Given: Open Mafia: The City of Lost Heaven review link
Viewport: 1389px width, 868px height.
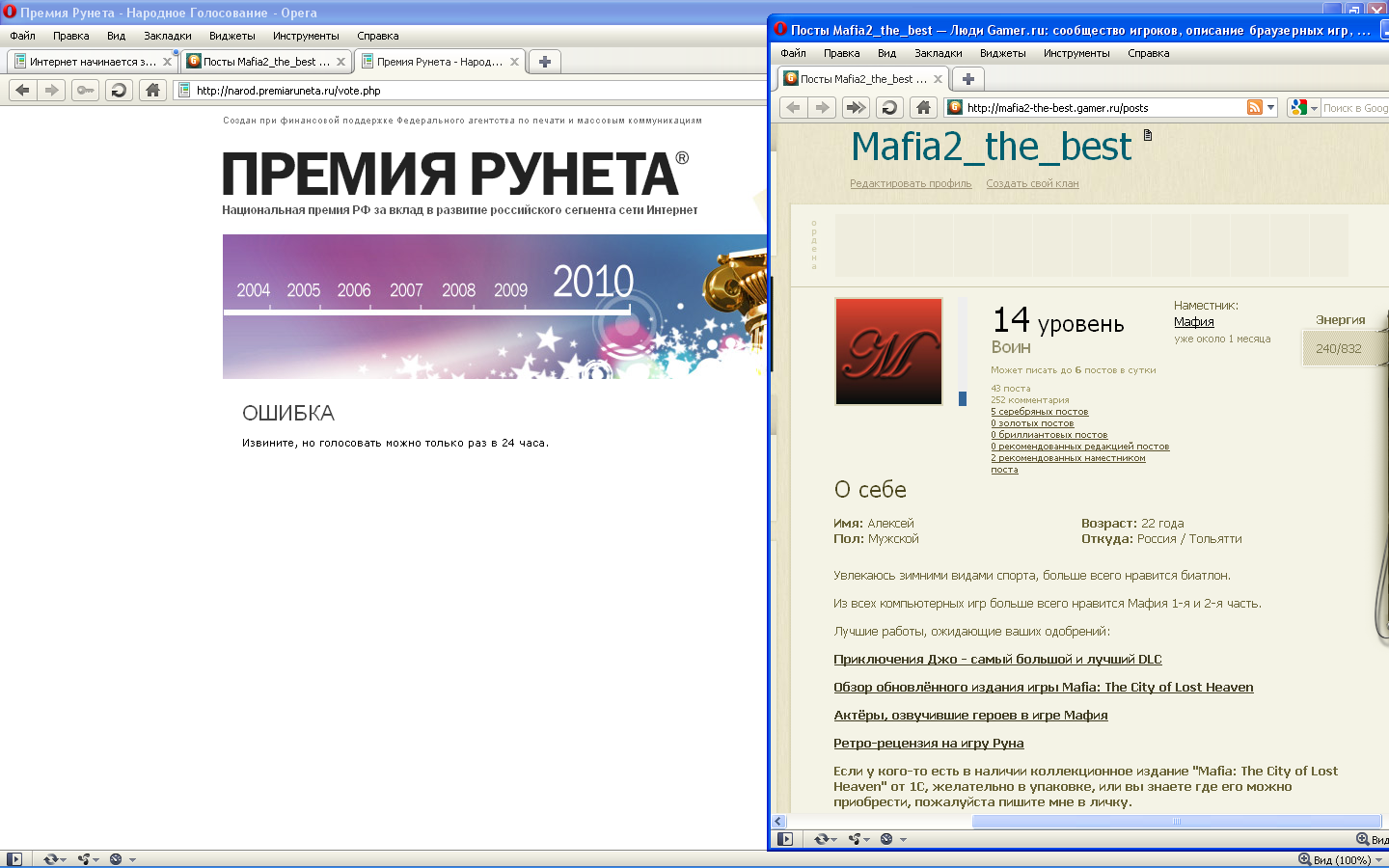Looking at the screenshot, I should pos(1044,688).
